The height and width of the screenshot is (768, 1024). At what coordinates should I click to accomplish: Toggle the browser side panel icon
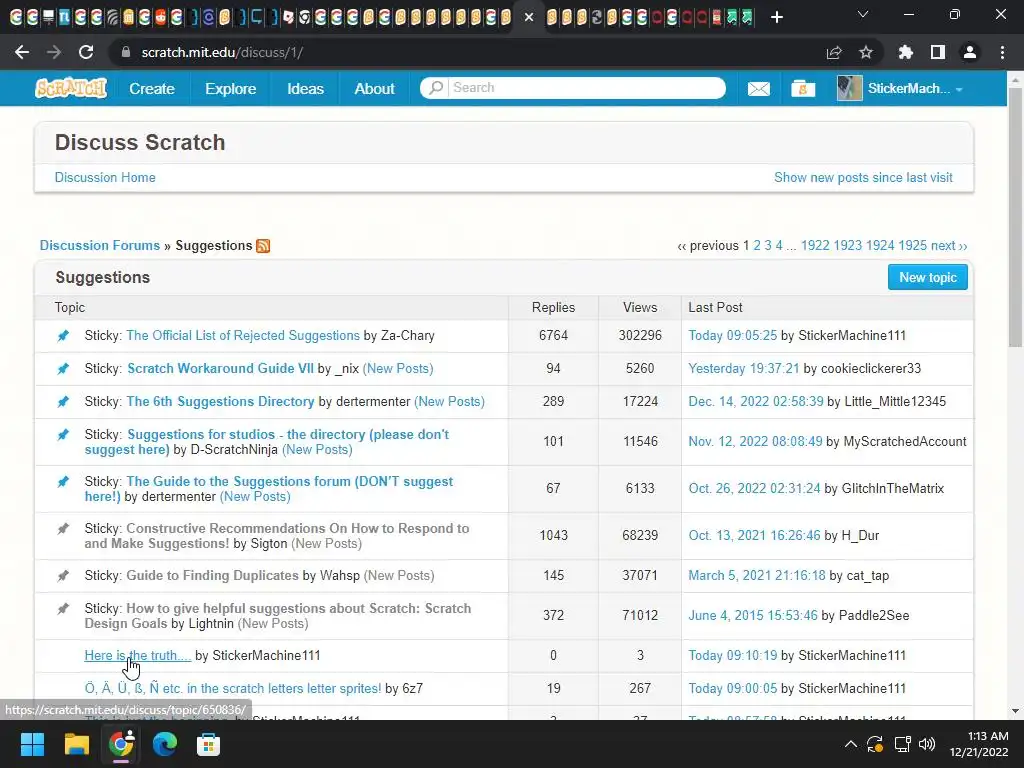coord(938,52)
